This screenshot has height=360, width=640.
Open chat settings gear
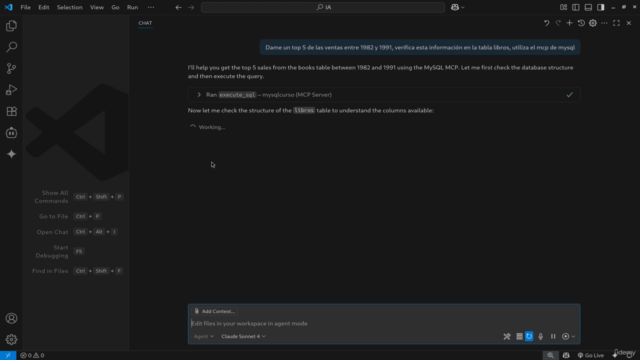pyautogui.click(x=593, y=23)
